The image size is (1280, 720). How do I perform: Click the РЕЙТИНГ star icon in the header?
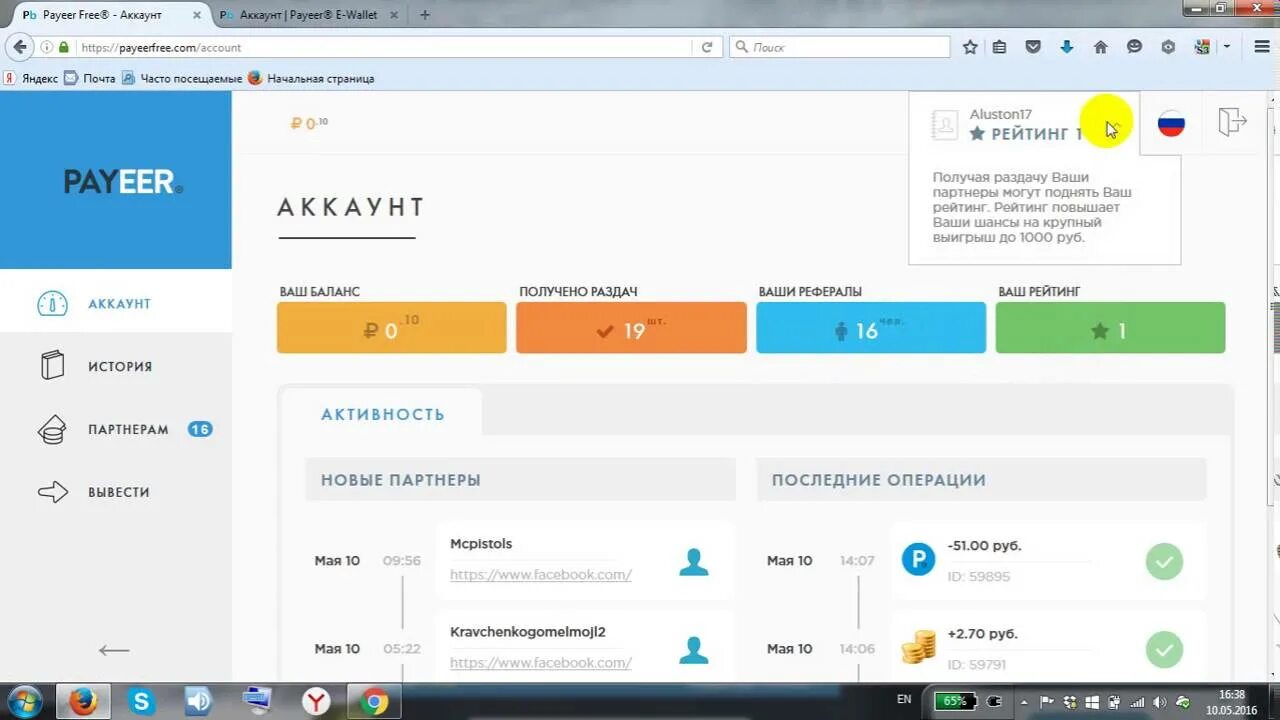[x=977, y=134]
